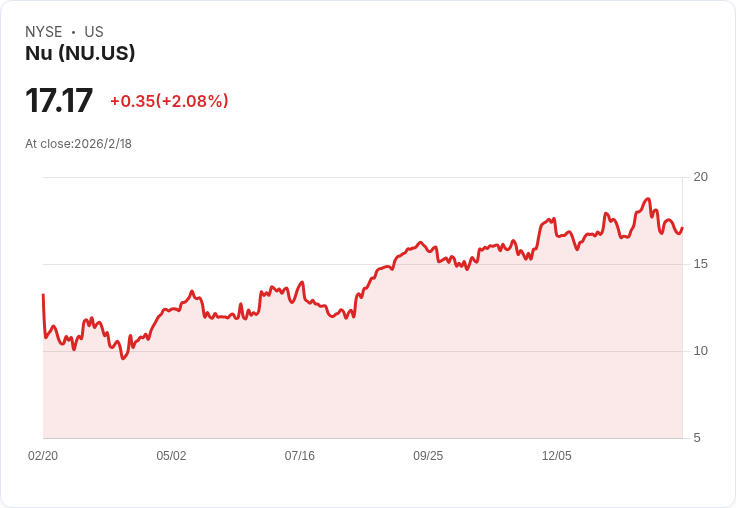This screenshot has height=508, width=736.
Task: Click the At close:2026/2/18 timestamp
Action: tap(78, 143)
